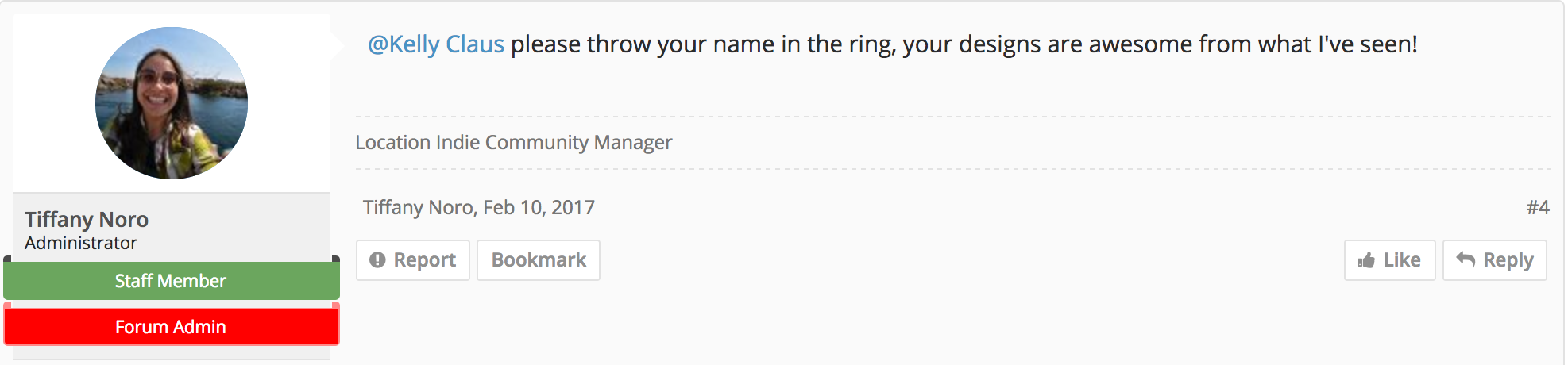Click the exclamation icon inside Report

[x=377, y=260]
